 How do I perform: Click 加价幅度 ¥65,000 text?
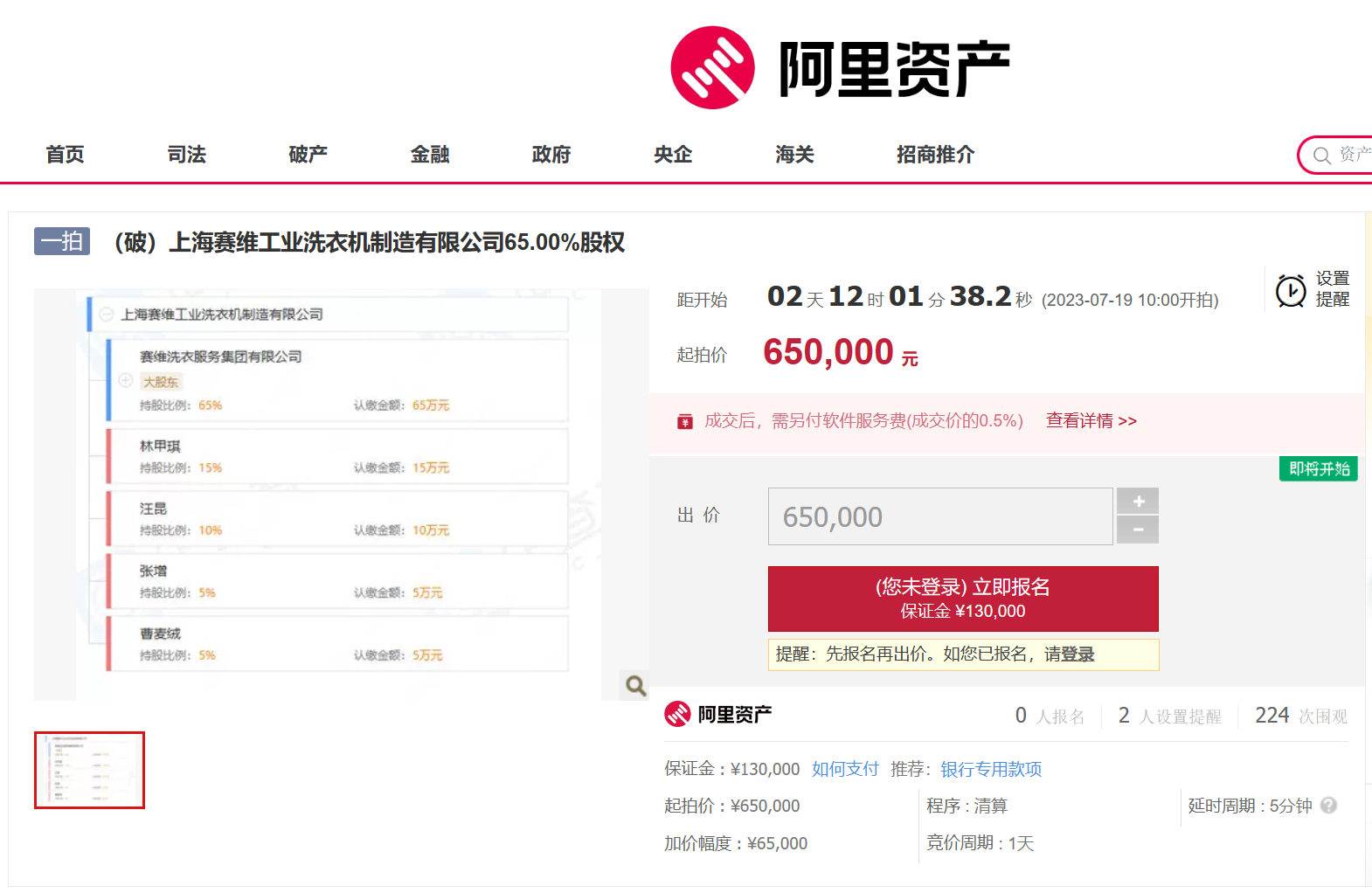[736, 843]
